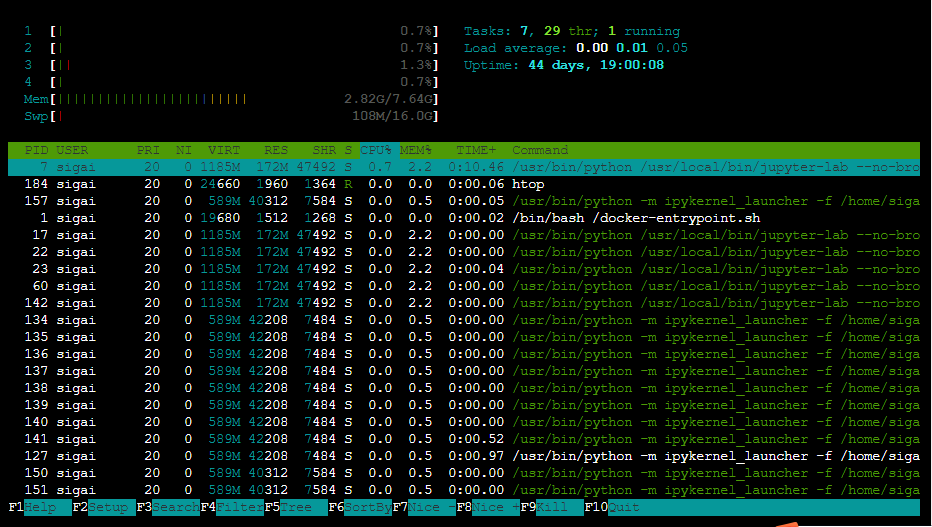Sort by the RES column header

[276, 150]
